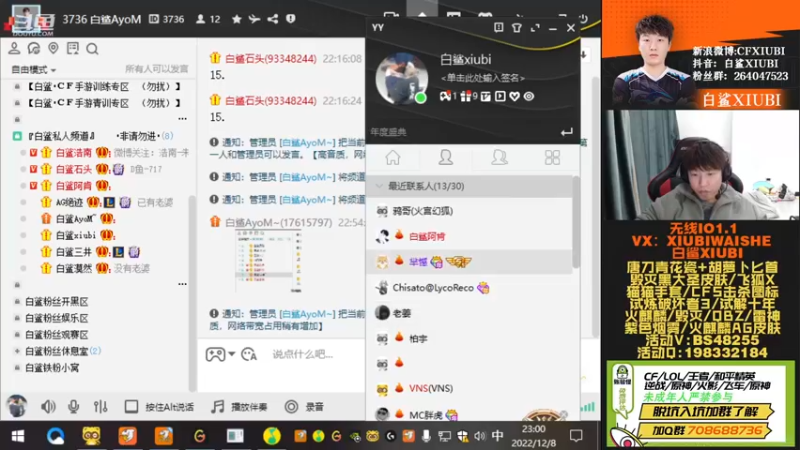Viewport: 800px width, 450px height.
Task: Select the 白鲨粉丝娱乐区 channel
Action: (x=57, y=318)
